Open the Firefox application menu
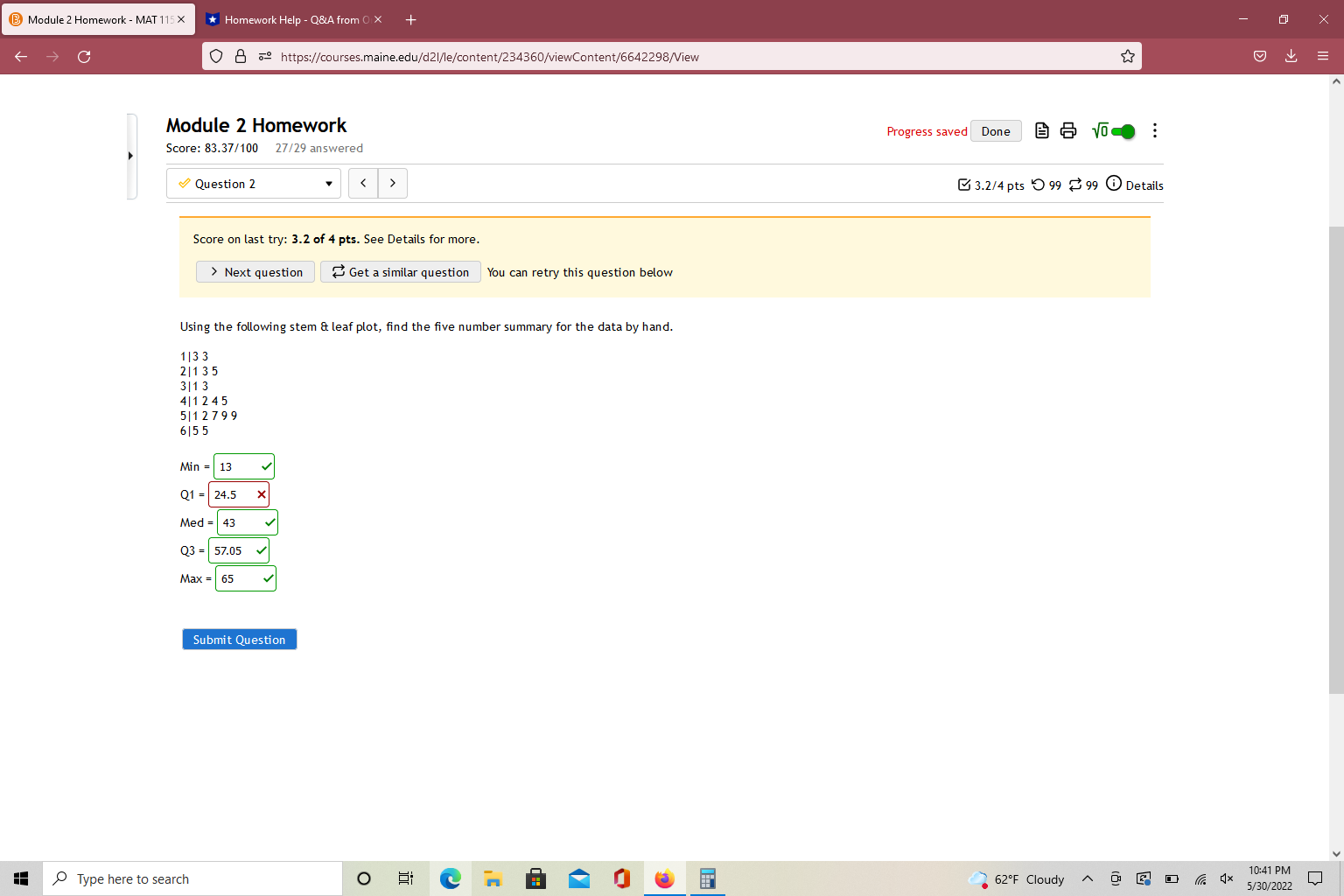This screenshot has height=896, width=1344. point(1322,56)
